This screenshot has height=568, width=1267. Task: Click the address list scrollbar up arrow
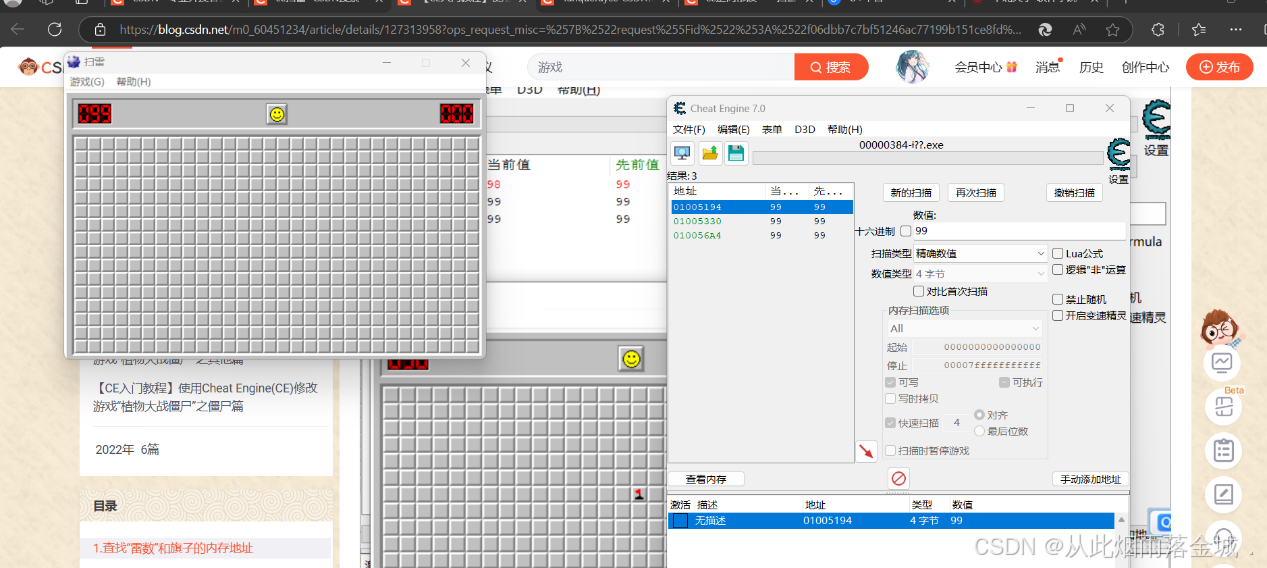[1122, 520]
